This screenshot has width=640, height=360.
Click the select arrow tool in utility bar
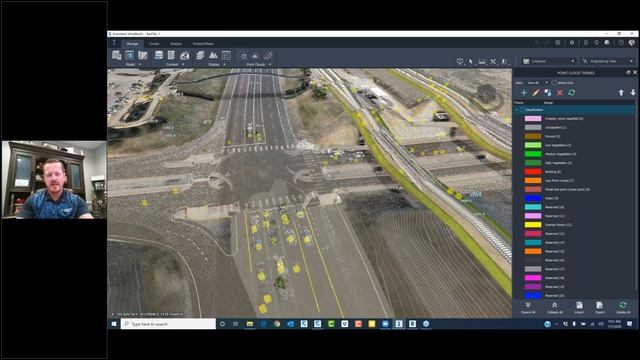(x=471, y=61)
